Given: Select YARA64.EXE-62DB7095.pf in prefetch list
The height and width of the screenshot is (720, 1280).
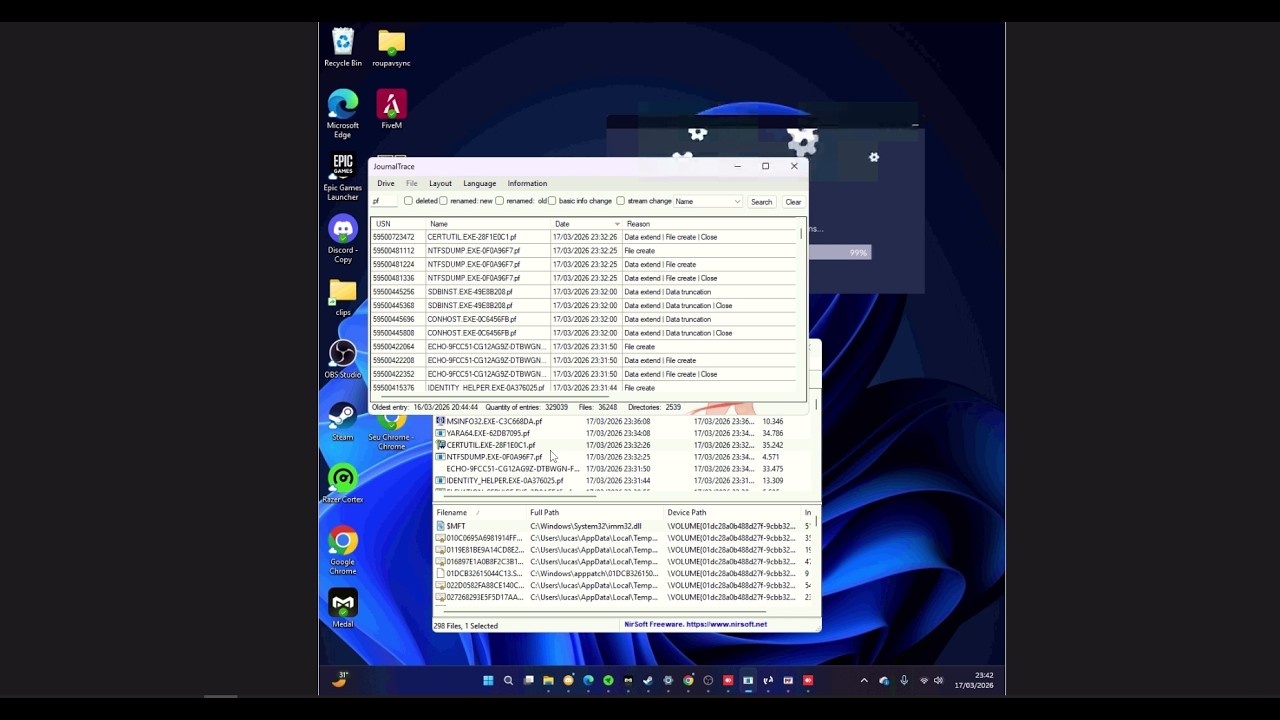Looking at the screenshot, I should click(x=488, y=433).
